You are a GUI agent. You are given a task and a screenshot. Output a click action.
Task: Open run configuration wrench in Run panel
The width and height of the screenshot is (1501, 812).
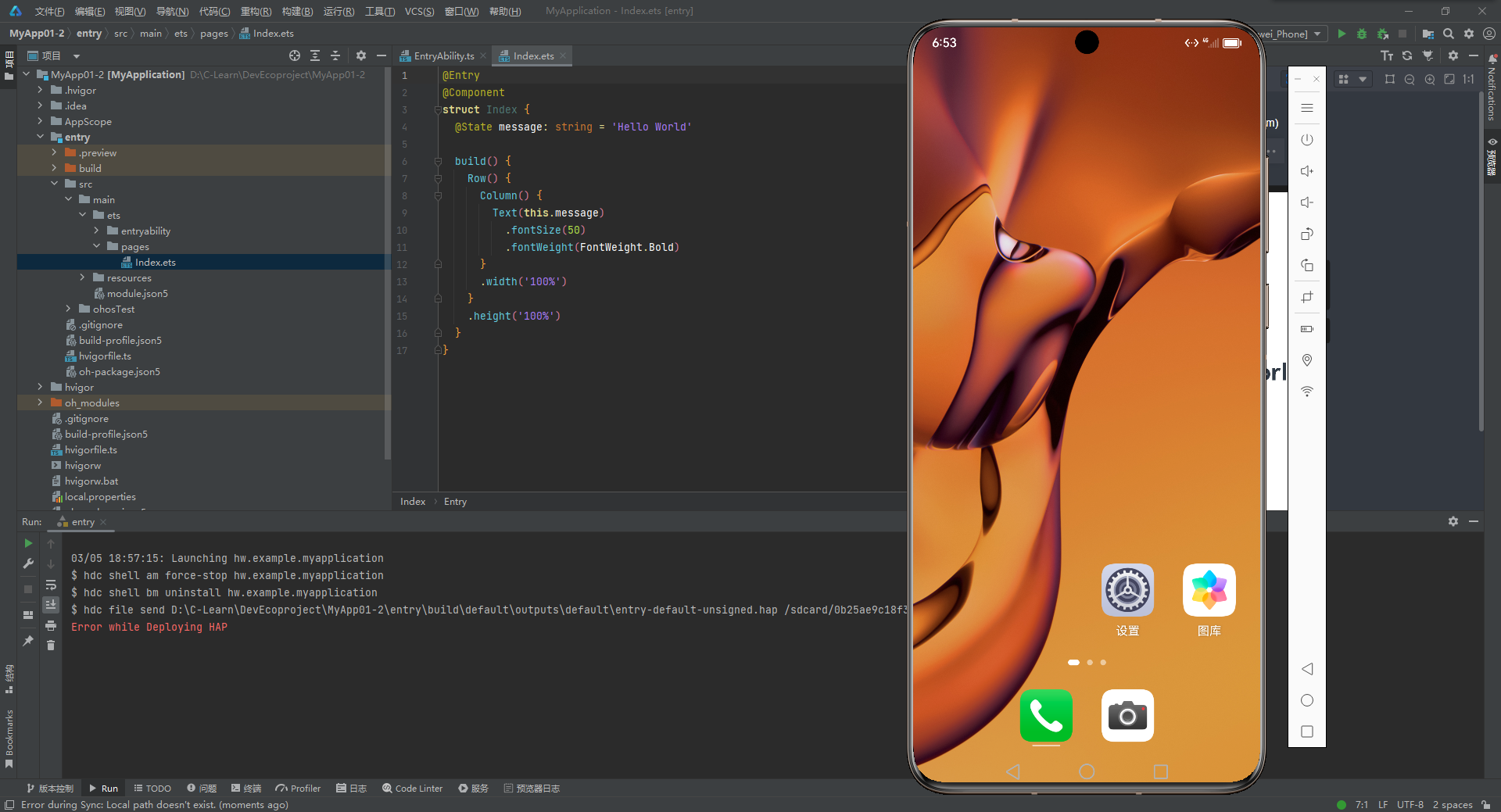tap(28, 563)
